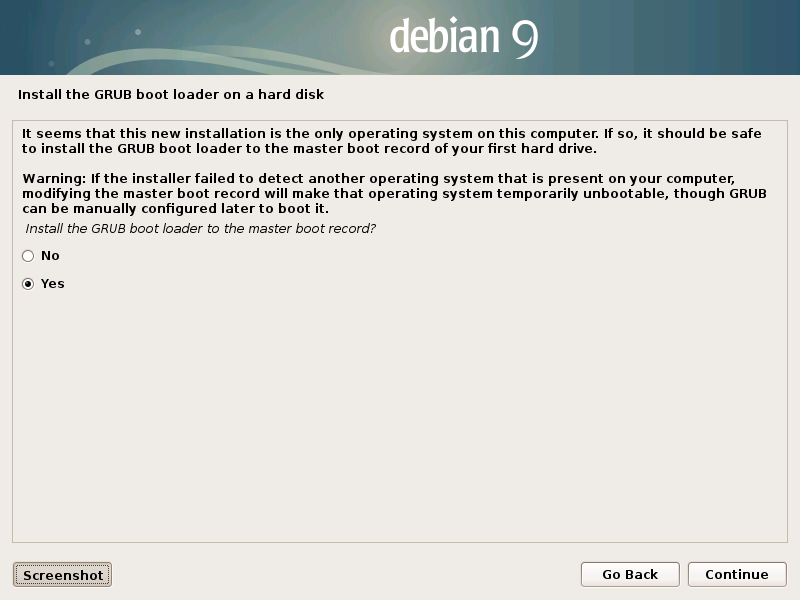Choose the "No" option label text
The image size is (800, 600).
(50, 256)
